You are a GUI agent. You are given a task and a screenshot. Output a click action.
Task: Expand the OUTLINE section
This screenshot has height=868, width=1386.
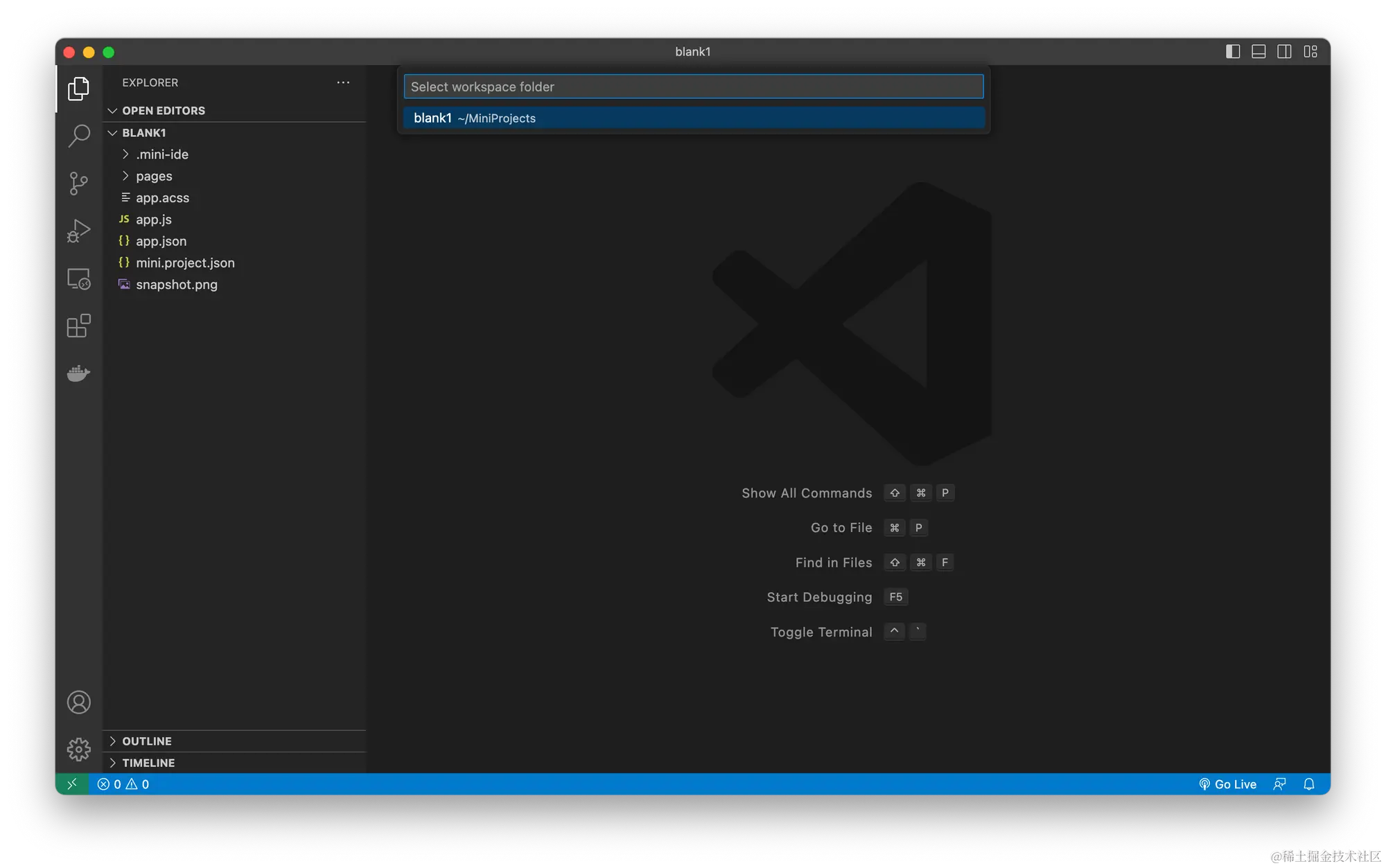pyautogui.click(x=147, y=741)
